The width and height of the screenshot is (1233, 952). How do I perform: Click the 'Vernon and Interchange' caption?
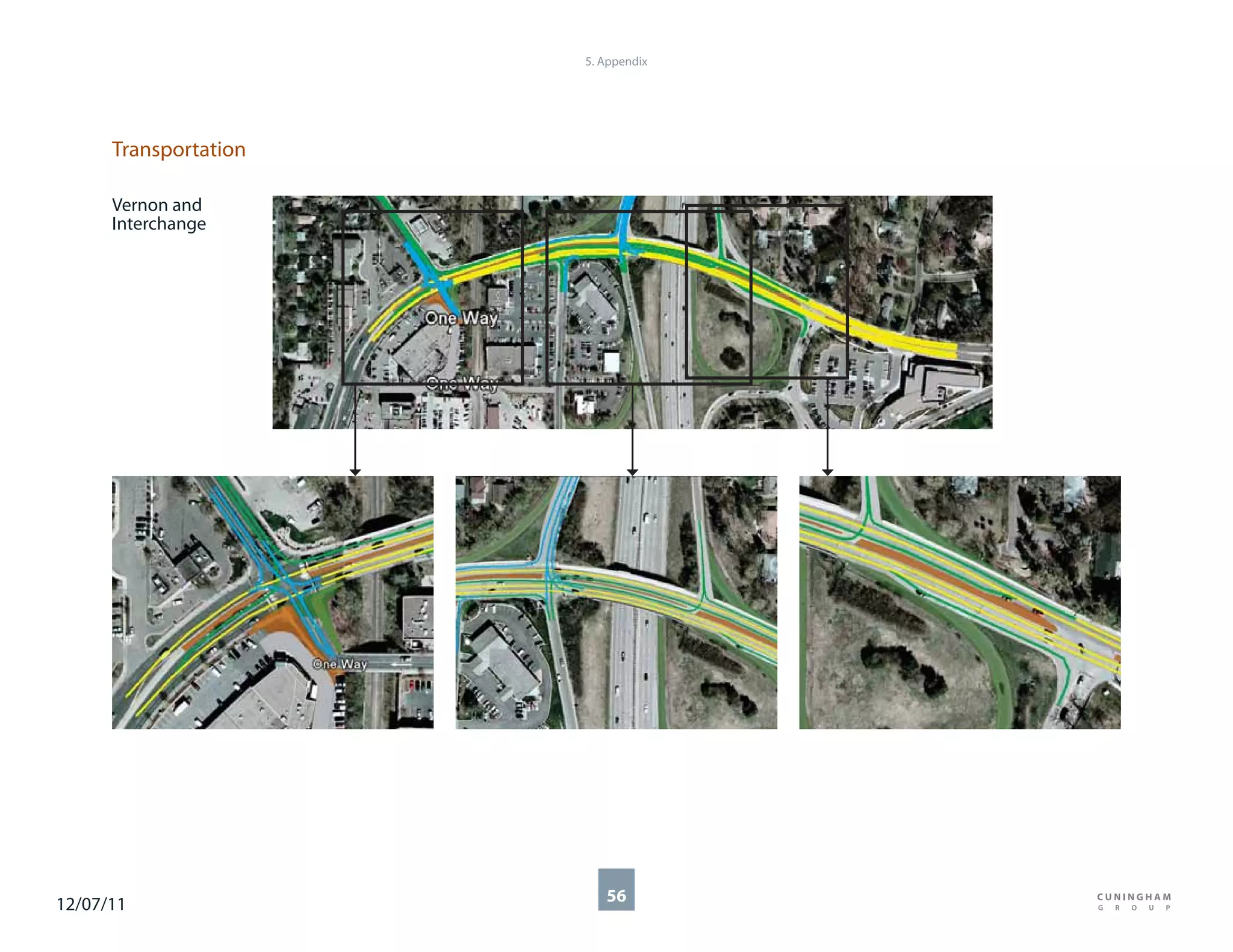[x=159, y=214]
